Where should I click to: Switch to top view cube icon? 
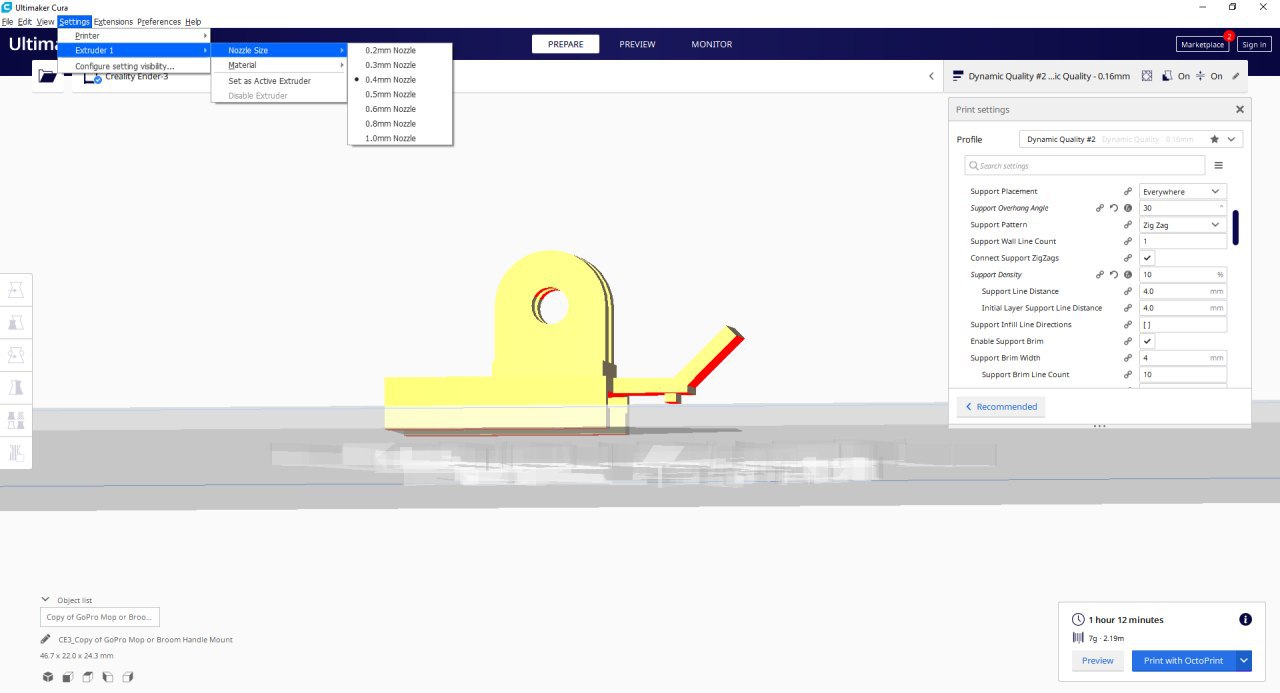coord(87,677)
